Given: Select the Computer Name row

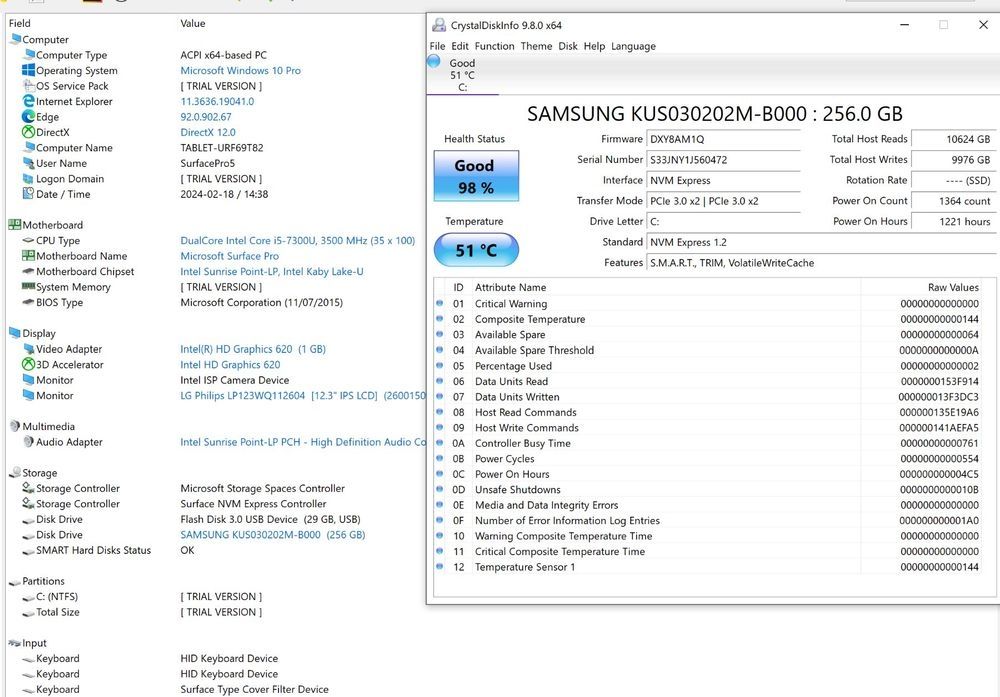Looking at the screenshot, I should 217,147.
